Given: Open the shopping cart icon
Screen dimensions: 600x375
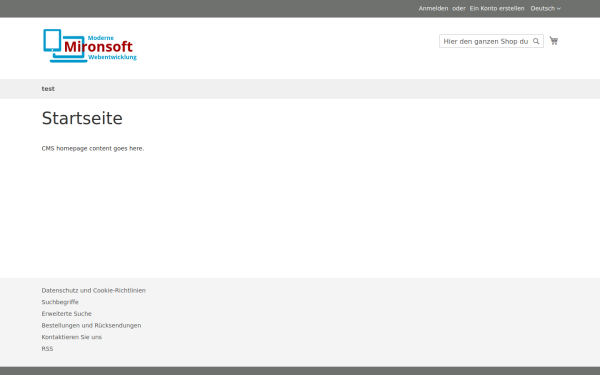Looking at the screenshot, I should pyautogui.click(x=553, y=41).
